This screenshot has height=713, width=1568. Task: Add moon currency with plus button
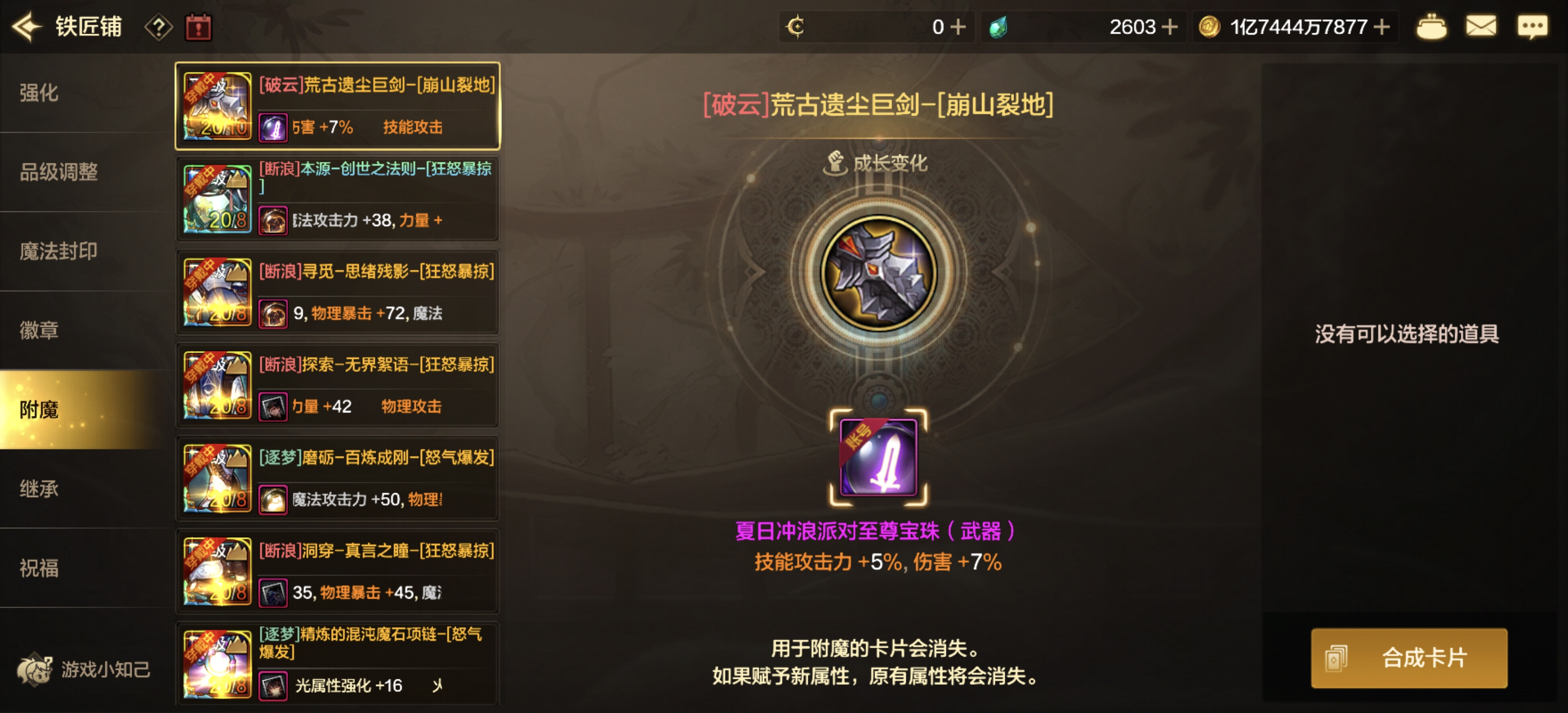958,27
